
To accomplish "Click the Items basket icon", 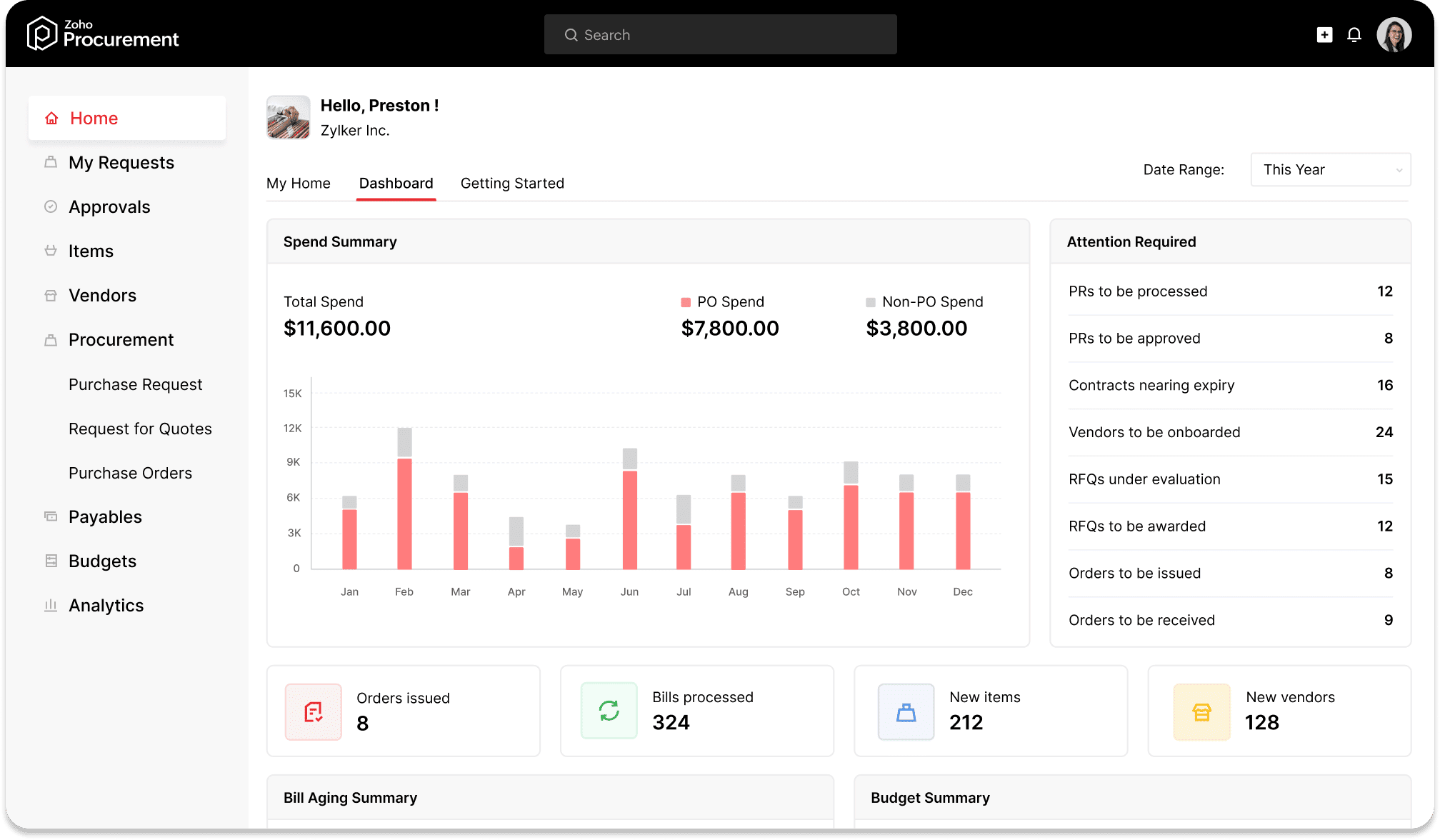I will pyautogui.click(x=51, y=251).
